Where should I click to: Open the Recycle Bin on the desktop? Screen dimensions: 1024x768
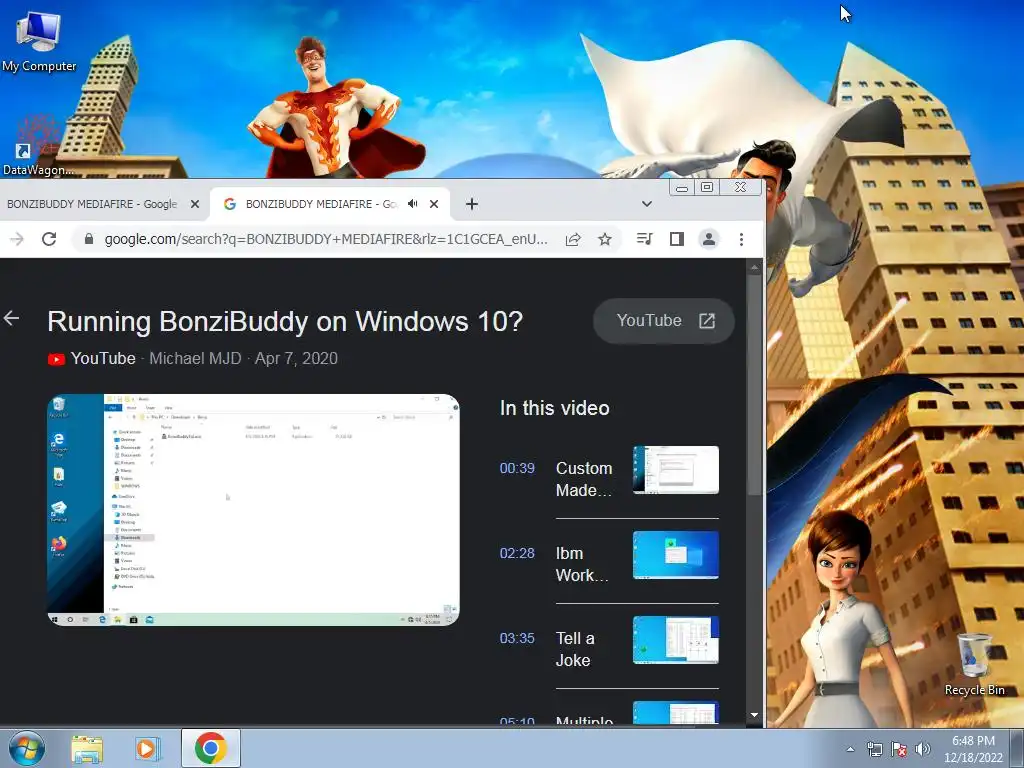click(974, 664)
